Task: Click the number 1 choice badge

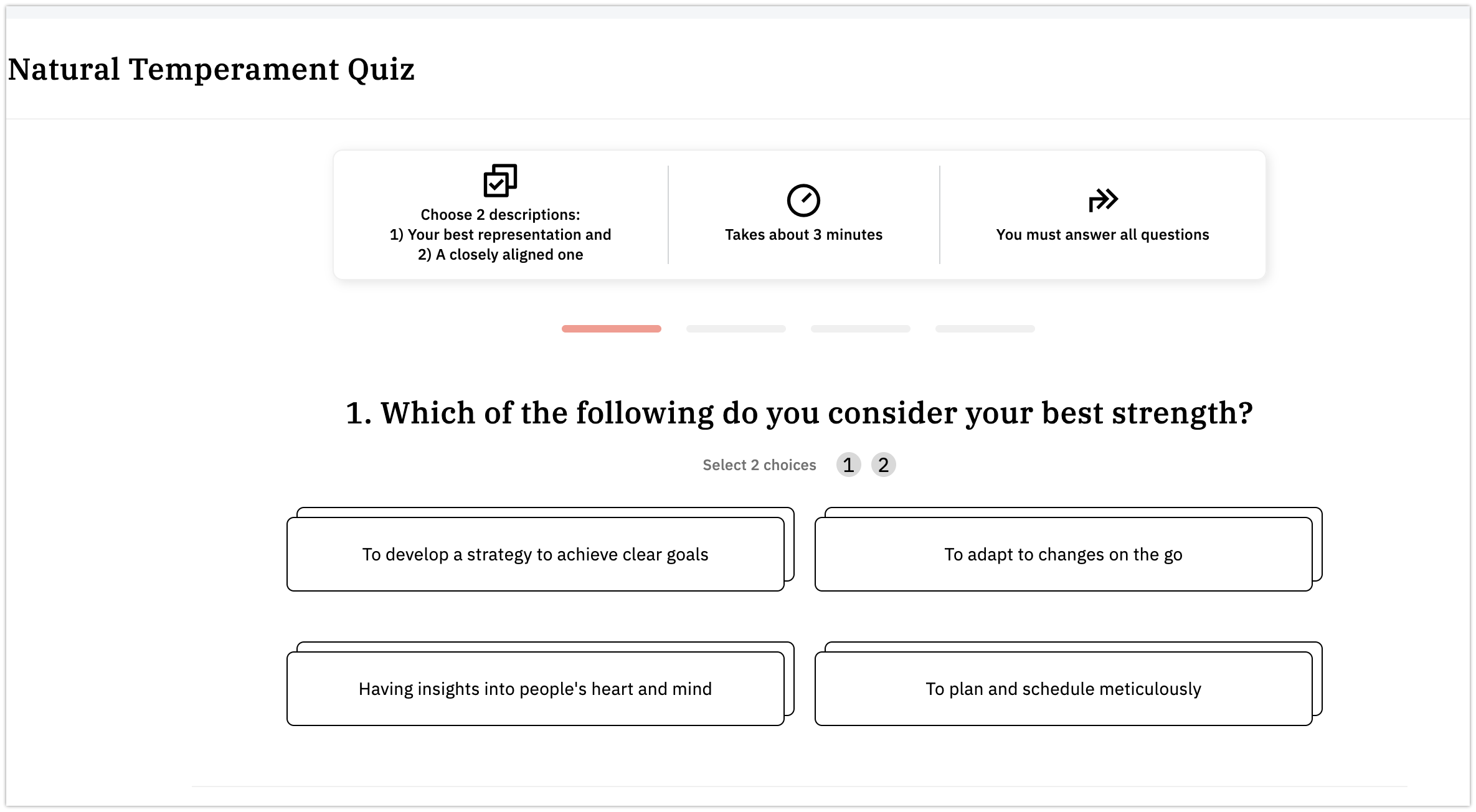Action: pos(848,465)
